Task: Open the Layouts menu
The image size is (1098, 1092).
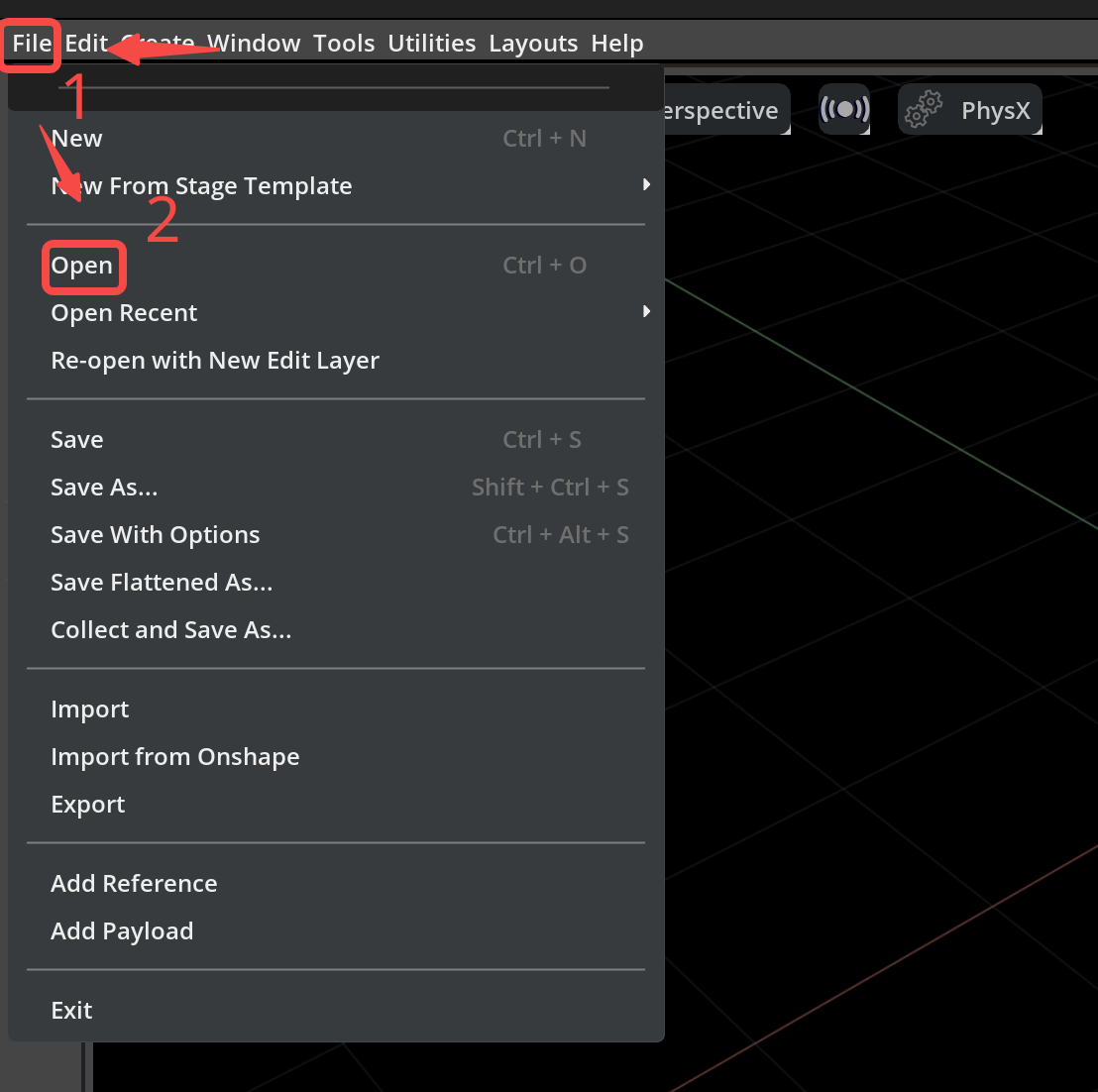Action: tap(533, 44)
